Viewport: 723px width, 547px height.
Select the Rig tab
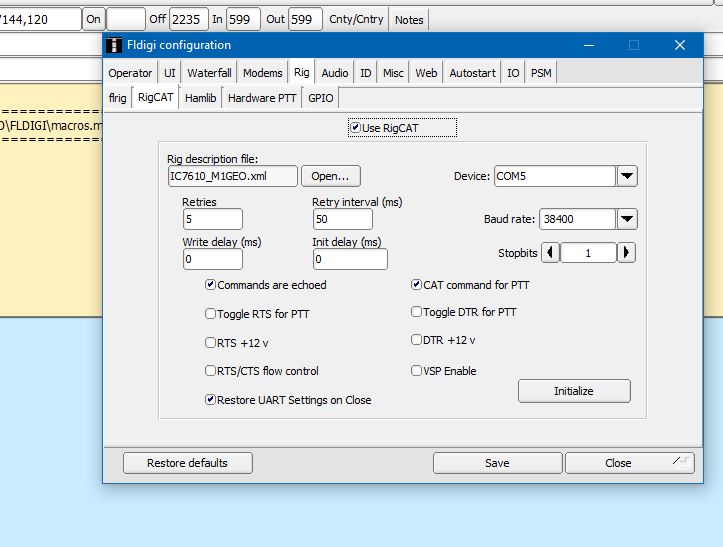click(302, 72)
